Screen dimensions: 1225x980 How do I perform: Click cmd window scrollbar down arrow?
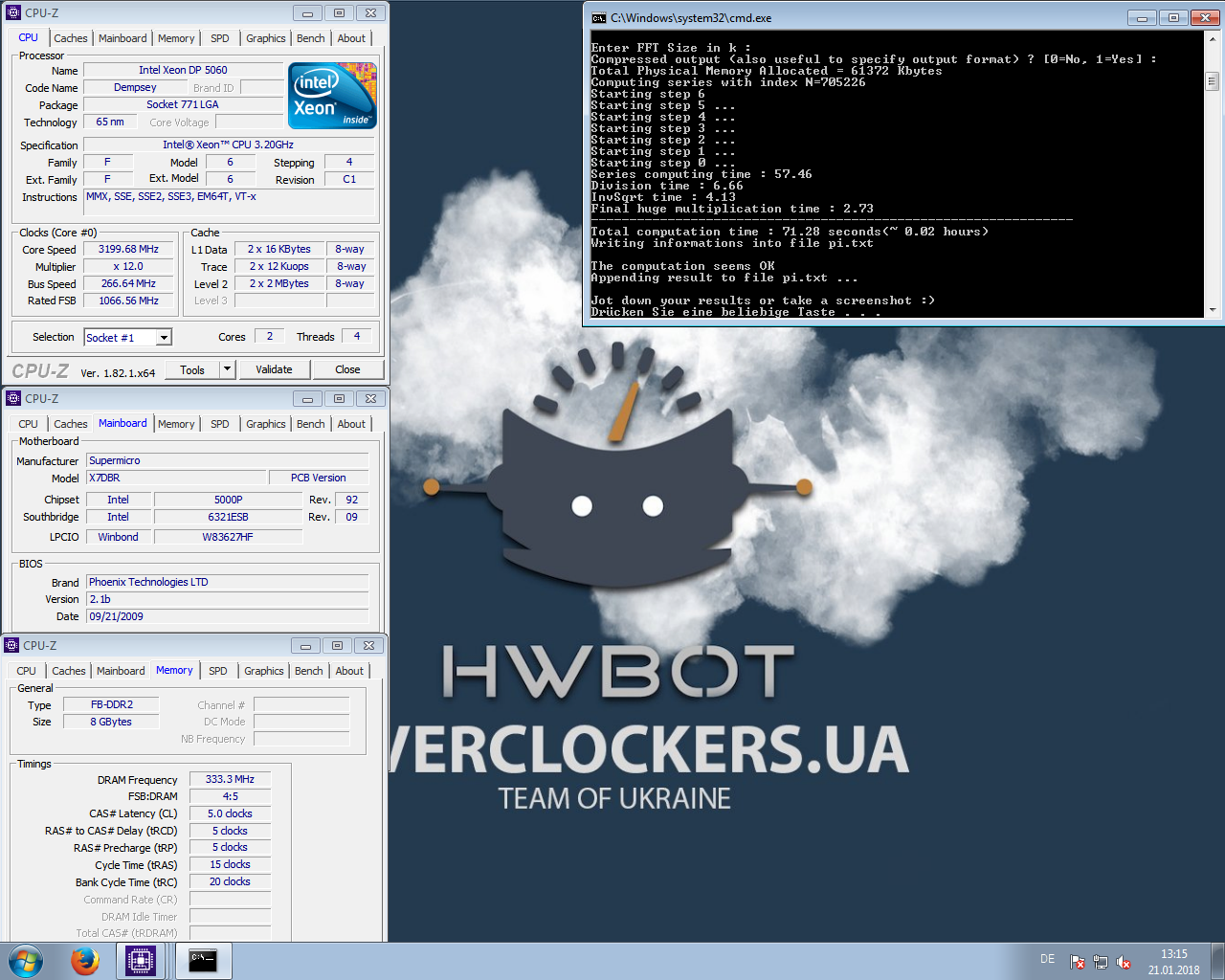click(1213, 310)
